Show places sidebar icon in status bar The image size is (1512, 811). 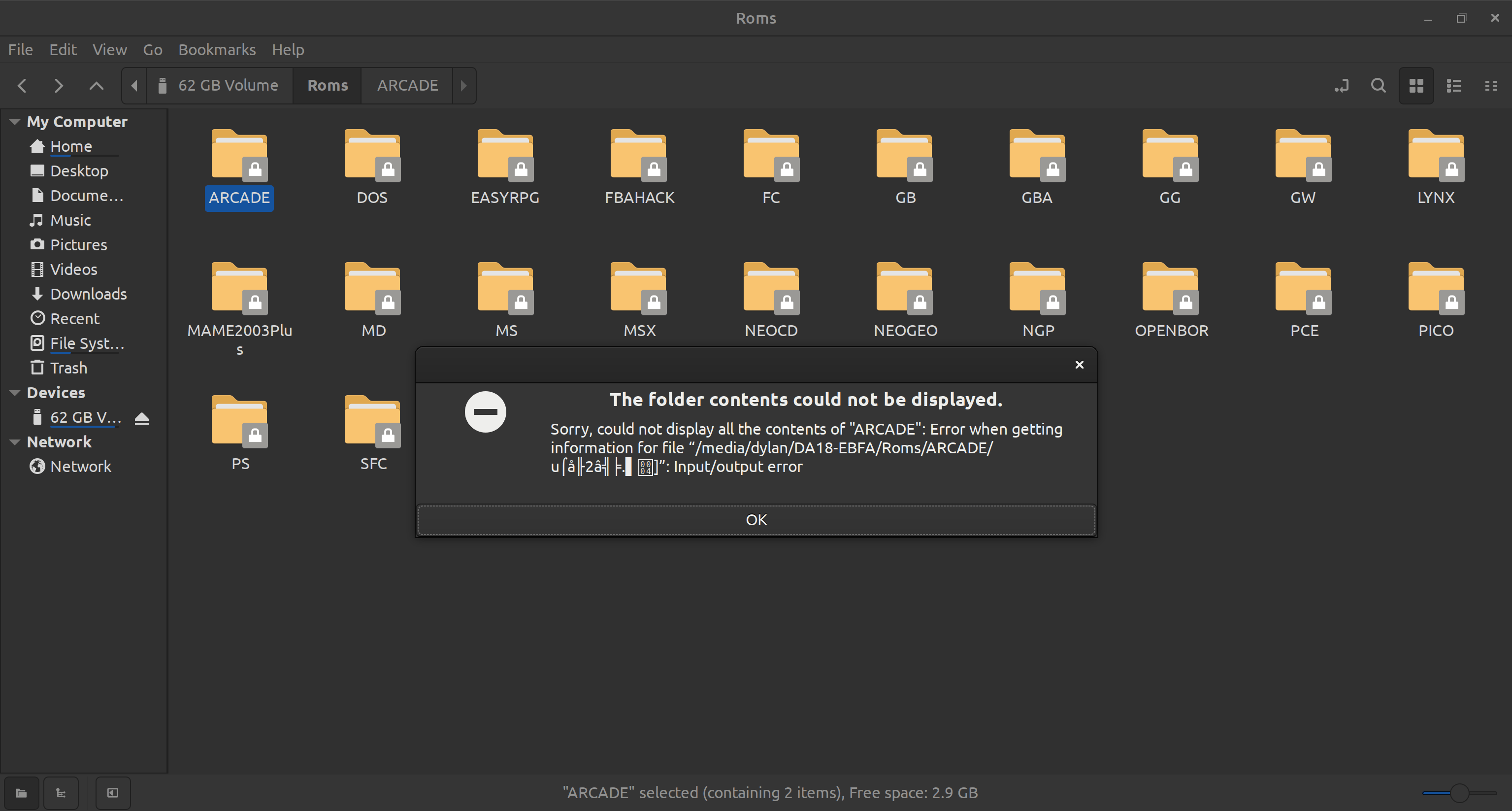(x=21, y=793)
